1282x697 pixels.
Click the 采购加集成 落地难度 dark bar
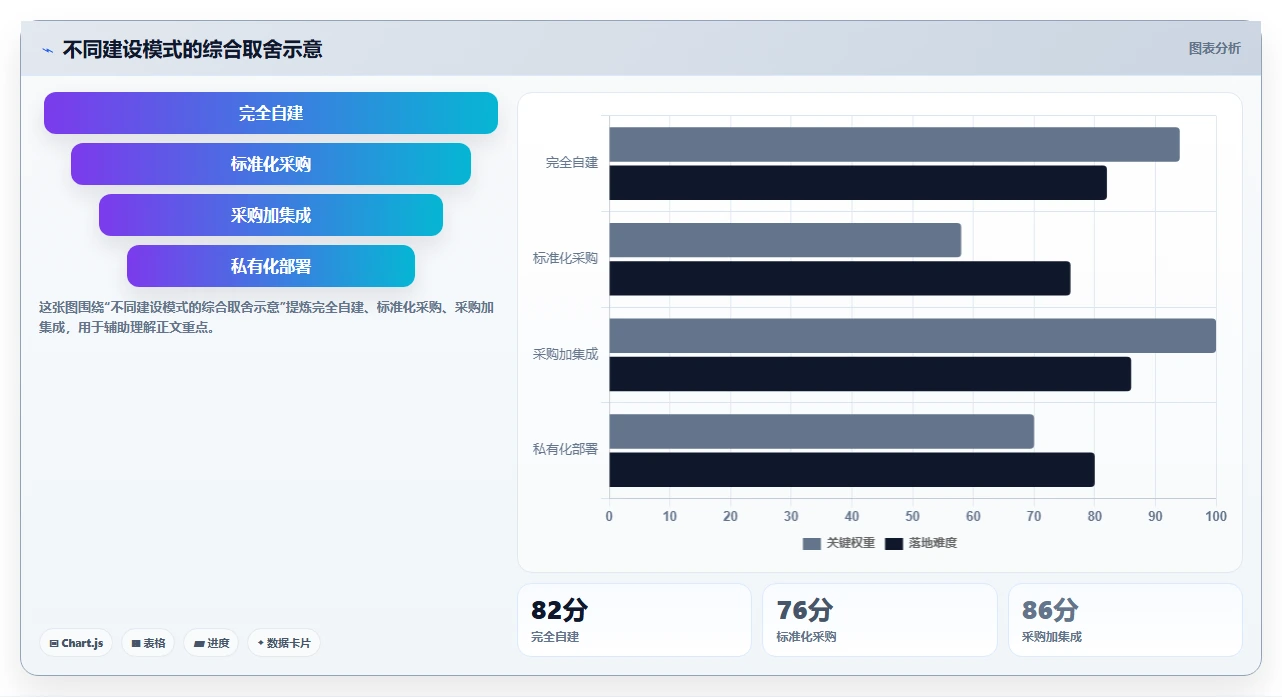click(x=870, y=374)
